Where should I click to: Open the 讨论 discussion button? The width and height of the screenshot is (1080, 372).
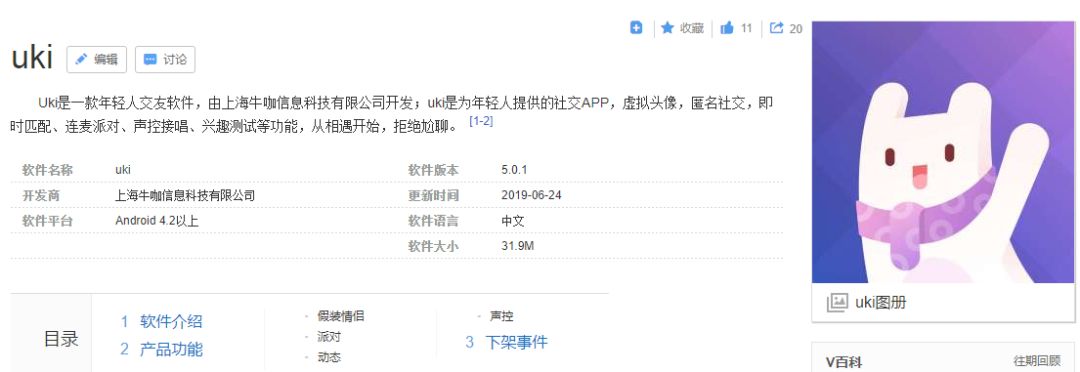point(165,59)
